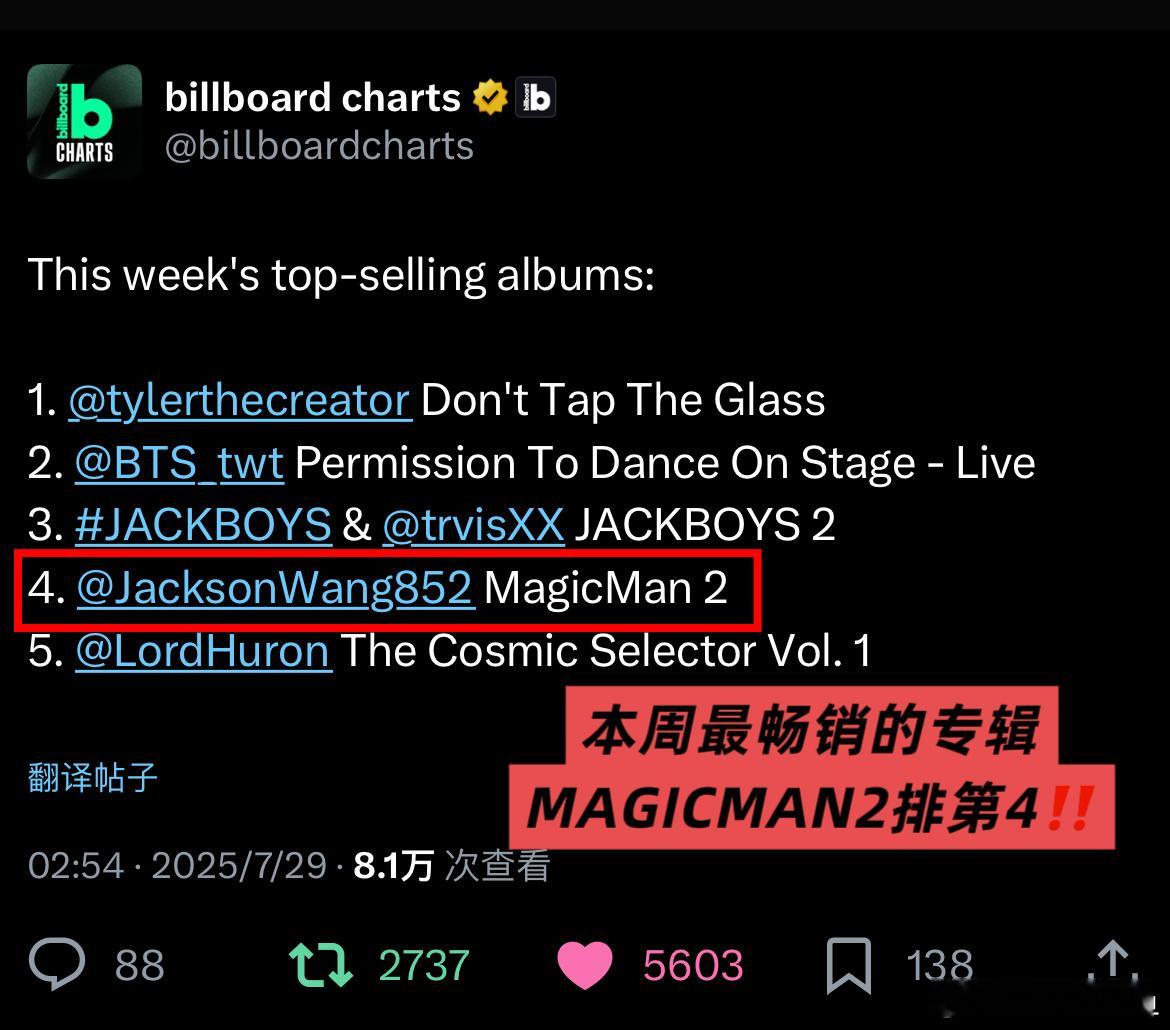
Task: Open @LordHuron mention link
Action: [x=203, y=651]
